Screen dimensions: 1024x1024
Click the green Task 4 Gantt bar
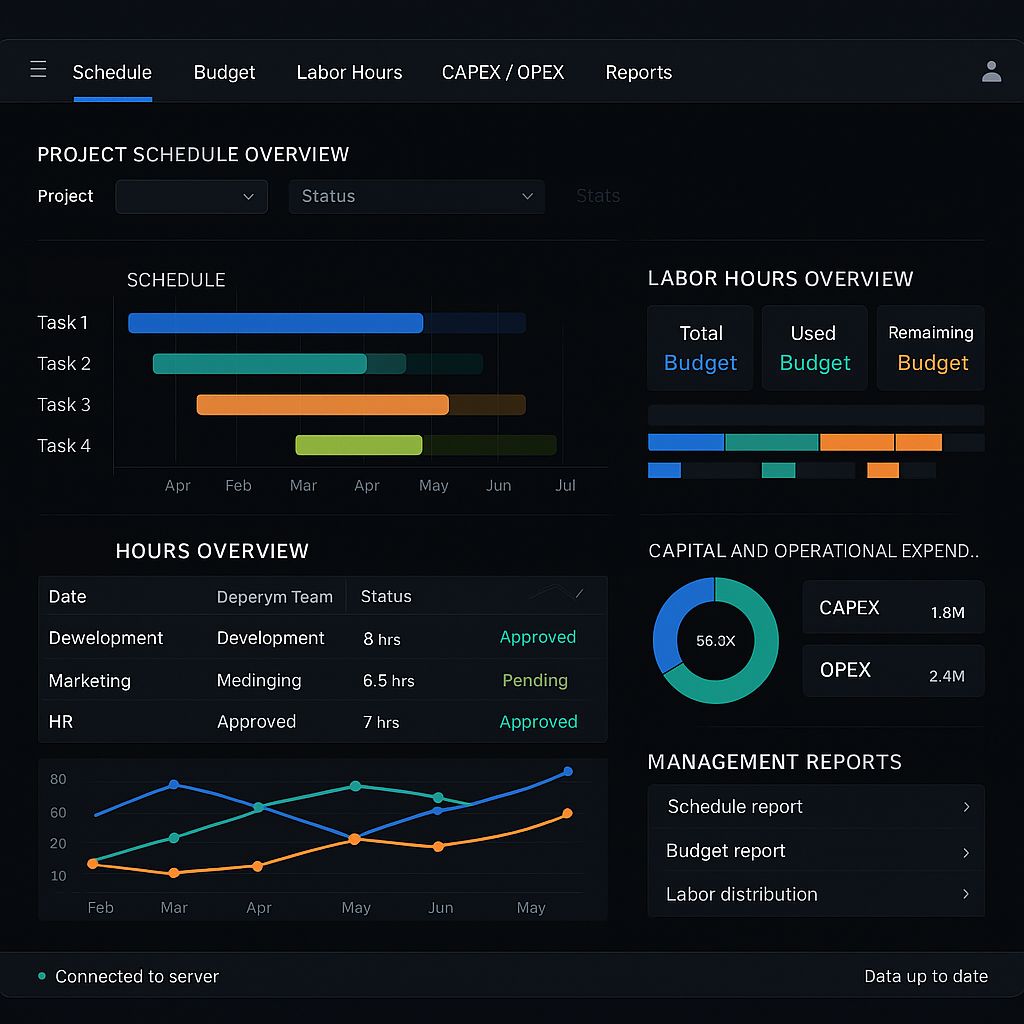359,445
